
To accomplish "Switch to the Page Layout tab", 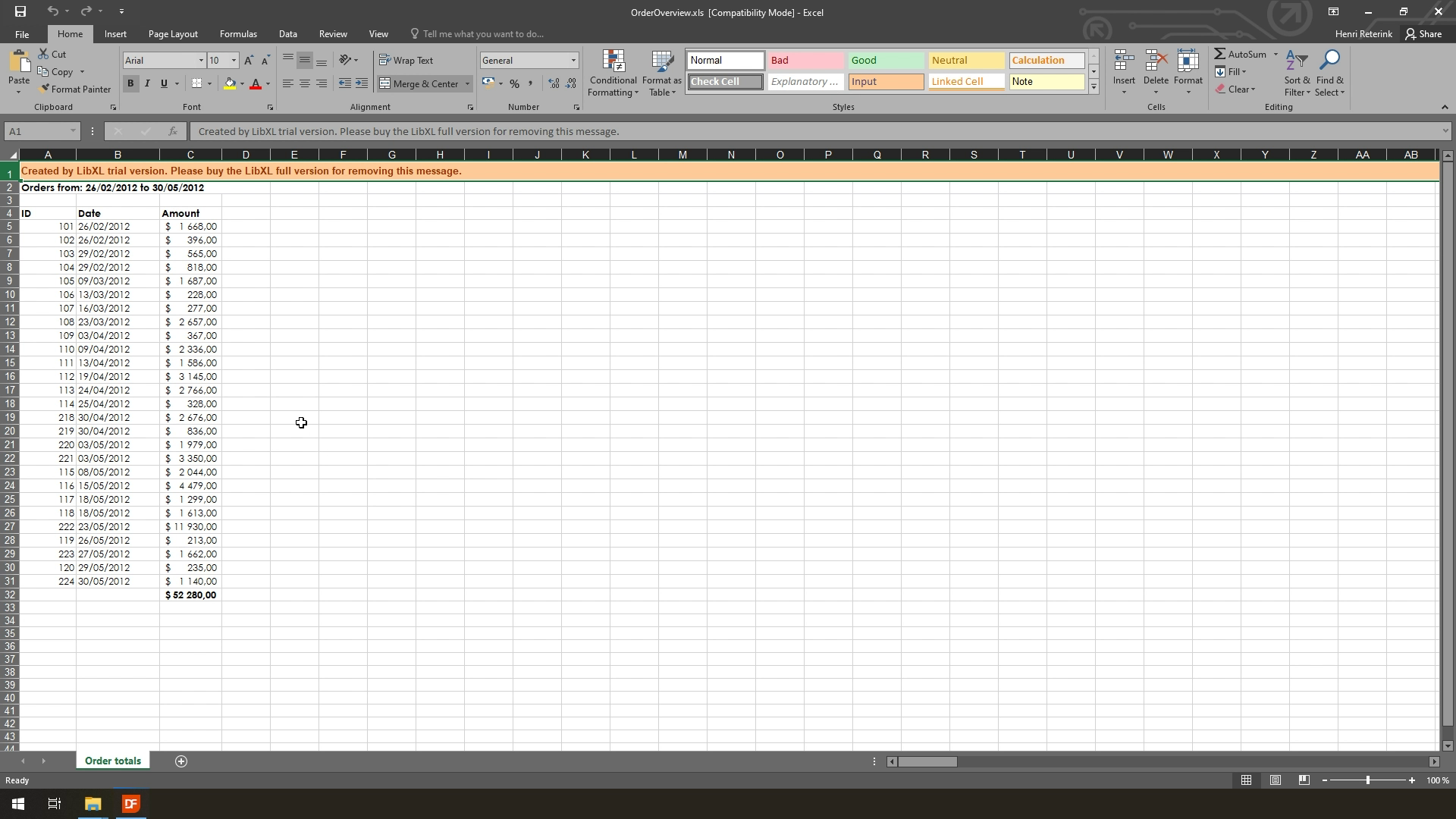I will (x=173, y=34).
